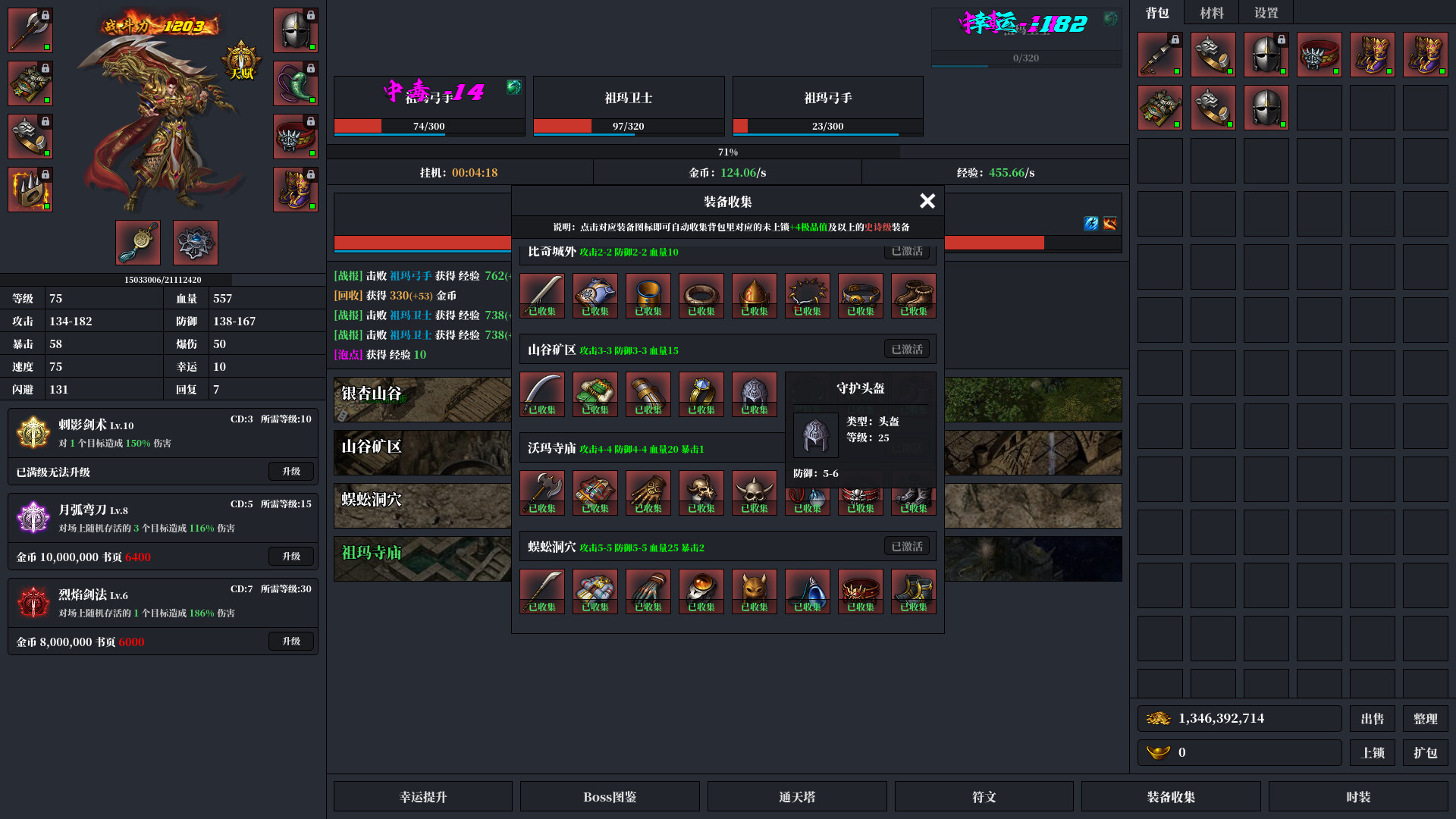Toggle the lock on the necklace equipment slot
The width and height of the screenshot is (1456, 819).
tap(312, 67)
